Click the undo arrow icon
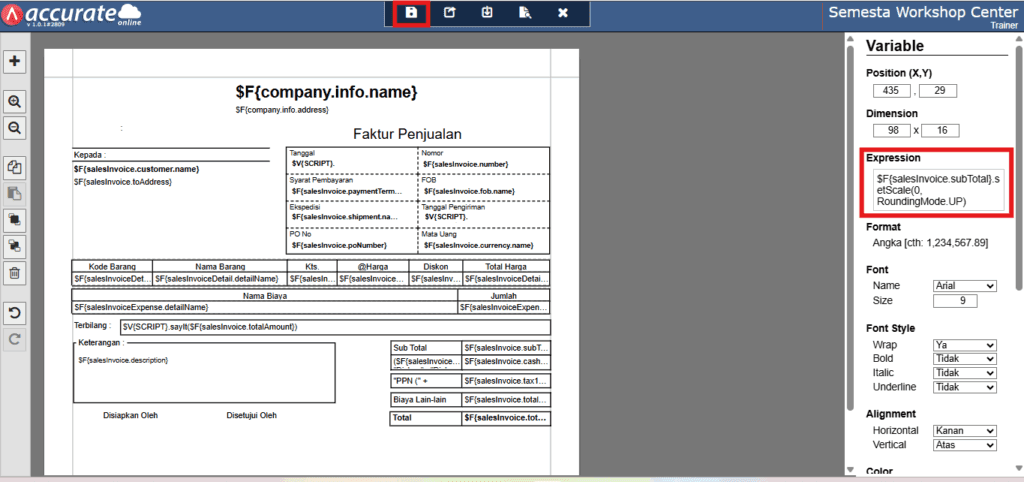Screen dimensions: 1024x482 tap(15, 311)
